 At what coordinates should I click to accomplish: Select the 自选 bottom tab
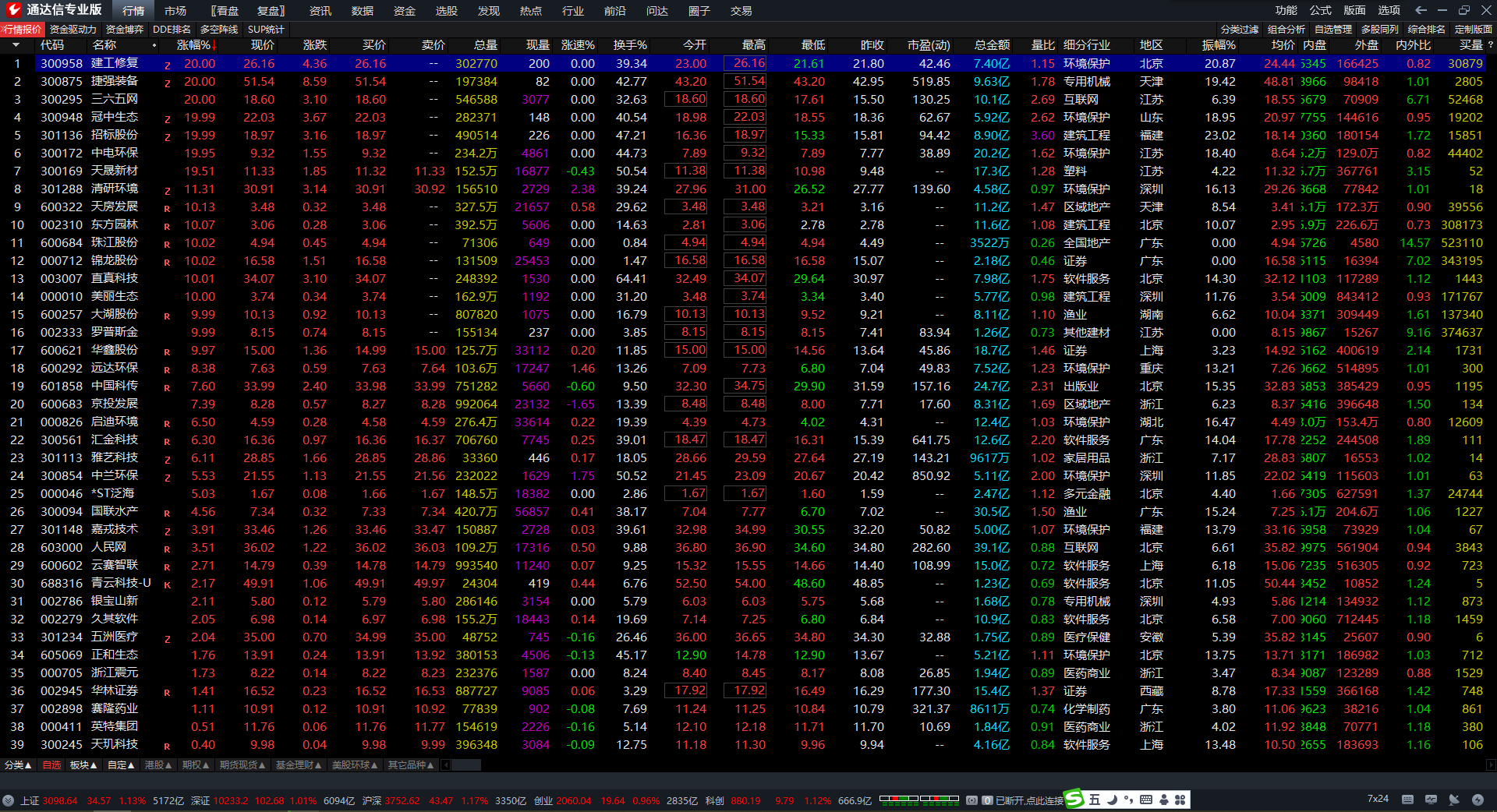[x=51, y=765]
